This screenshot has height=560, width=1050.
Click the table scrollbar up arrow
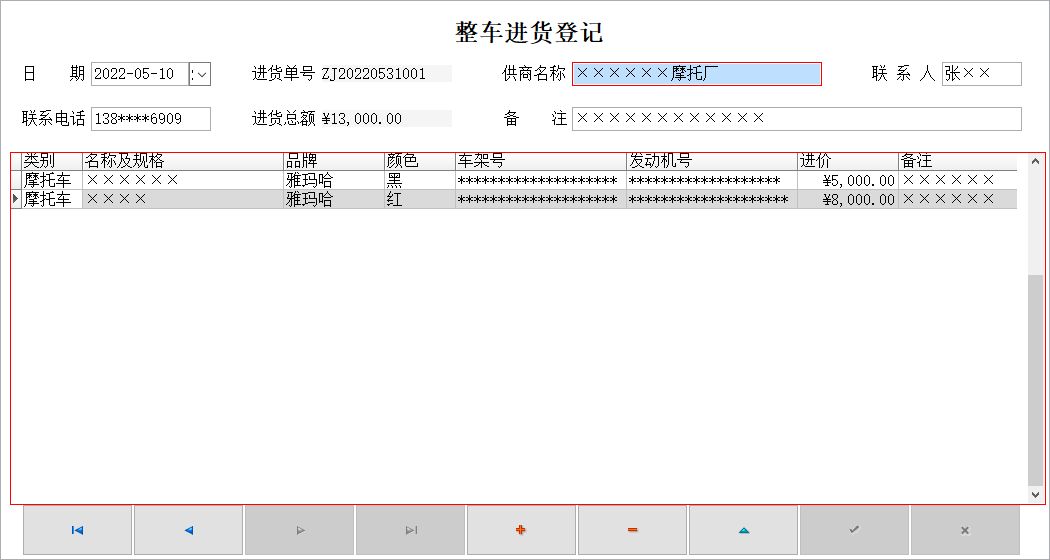(1035, 161)
